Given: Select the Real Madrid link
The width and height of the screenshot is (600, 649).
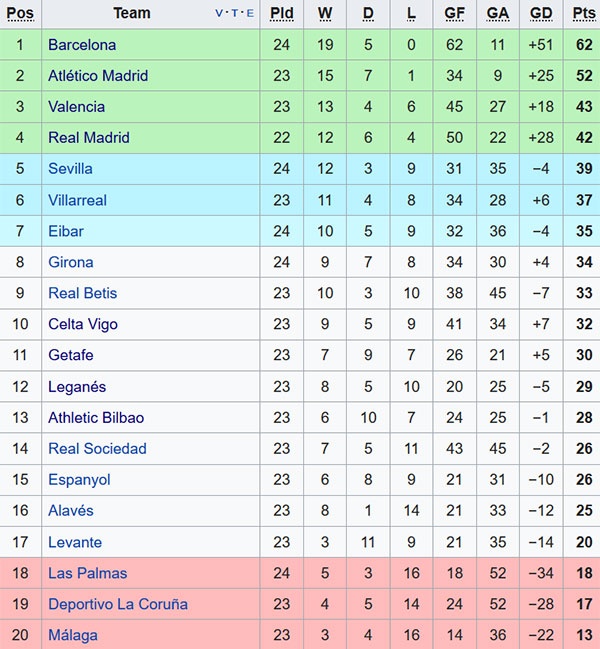Looking at the screenshot, I should (89, 138).
